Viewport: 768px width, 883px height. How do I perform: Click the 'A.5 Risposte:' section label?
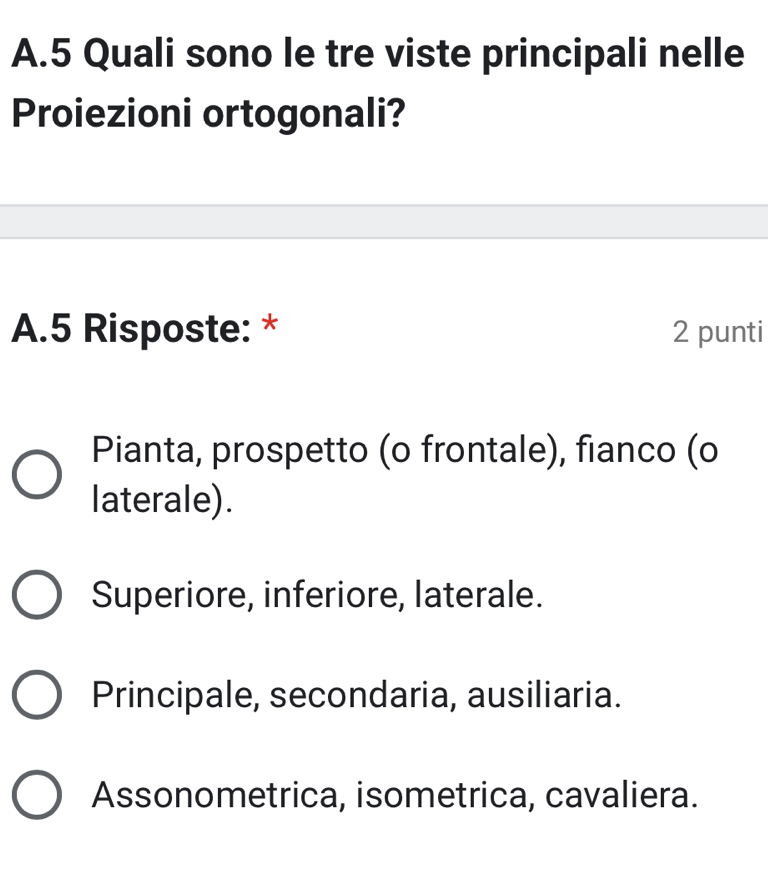131,328
